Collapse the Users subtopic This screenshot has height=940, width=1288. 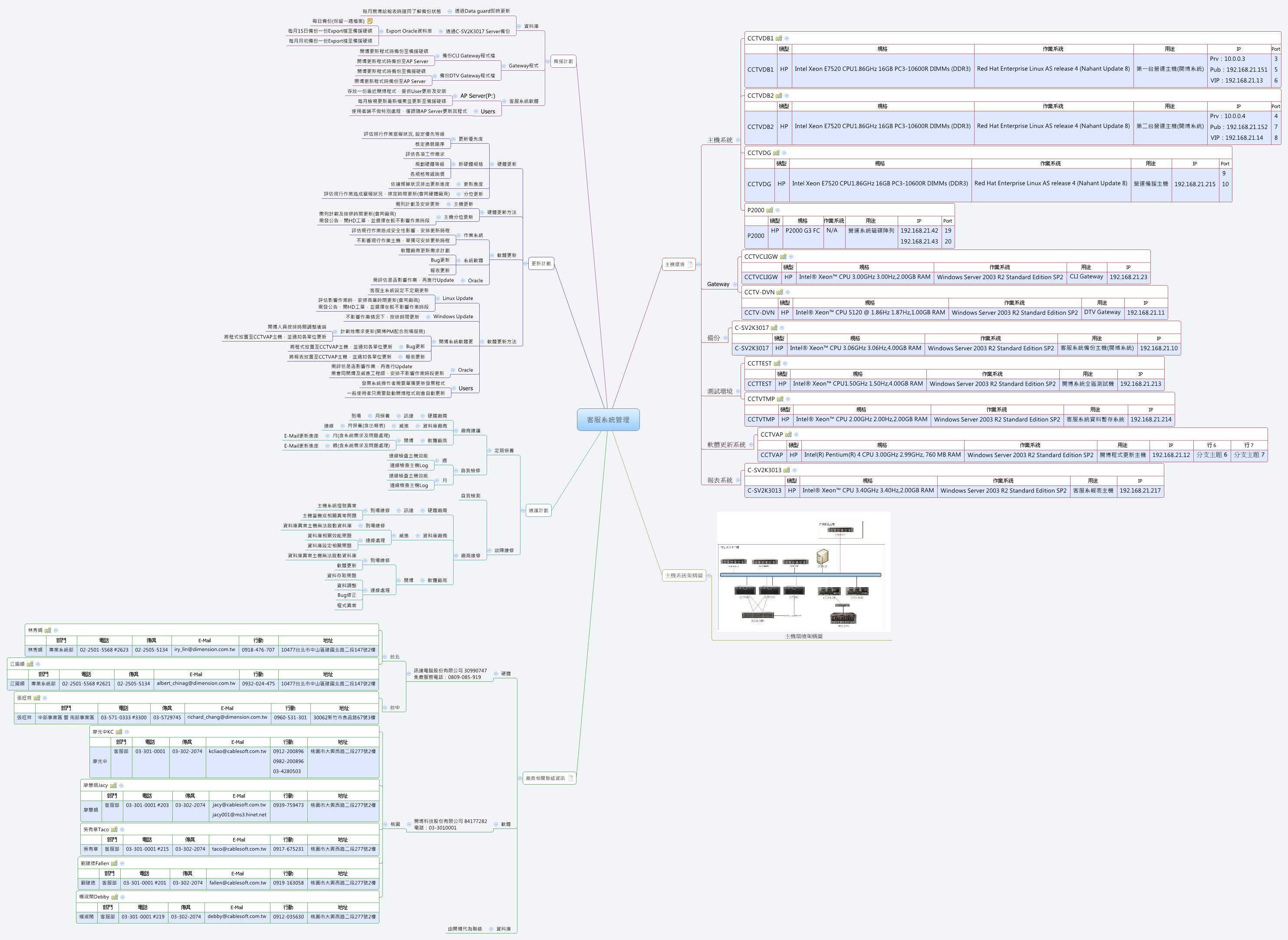[x=476, y=112]
